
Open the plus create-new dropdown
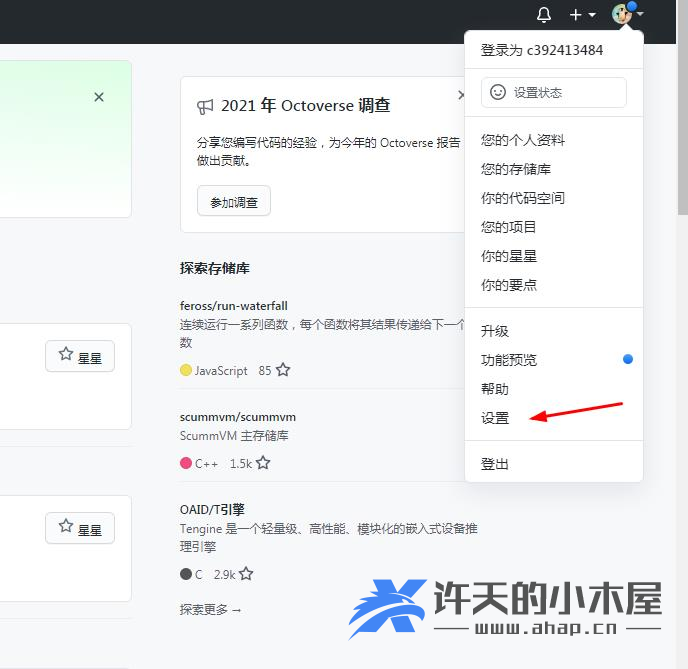[x=582, y=15]
